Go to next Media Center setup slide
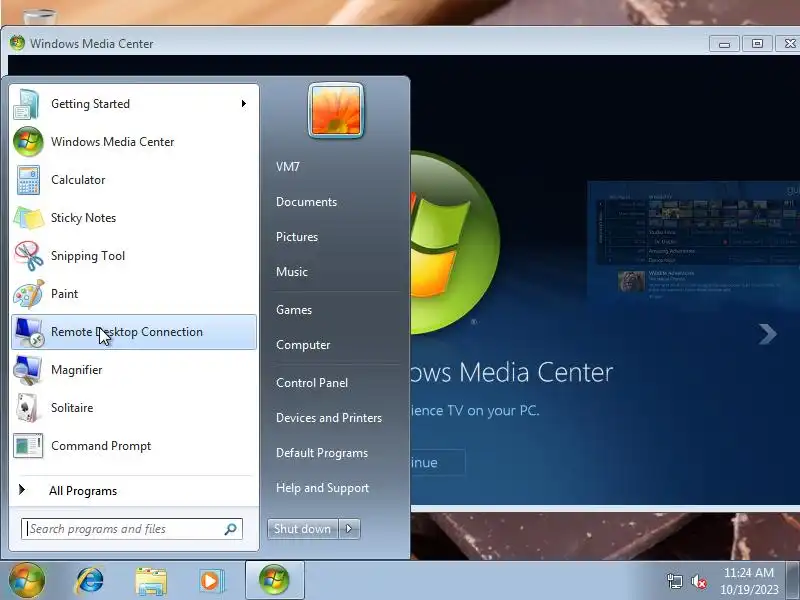 [x=767, y=334]
